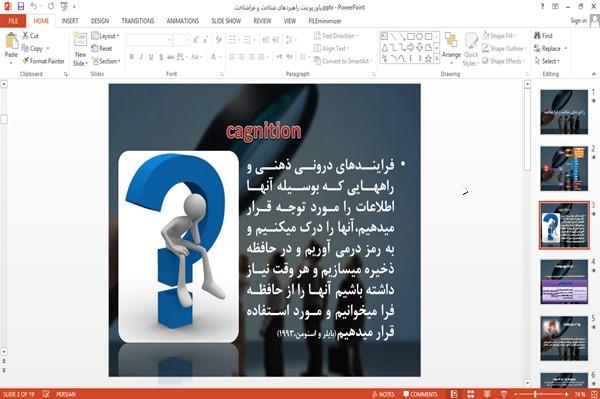This screenshot has height=399, width=600.
Task: Collapse the ribbon with the arrow
Action: pos(593,74)
